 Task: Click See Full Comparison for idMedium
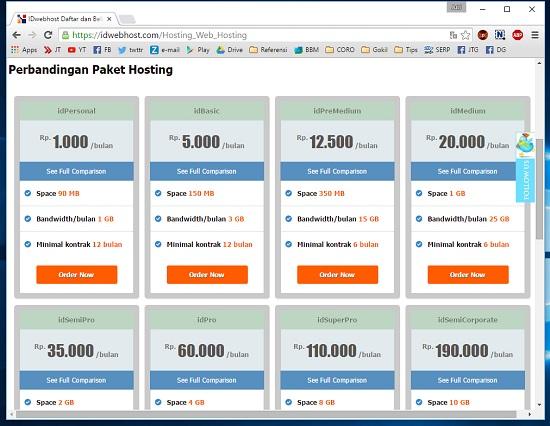pos(468,171)
